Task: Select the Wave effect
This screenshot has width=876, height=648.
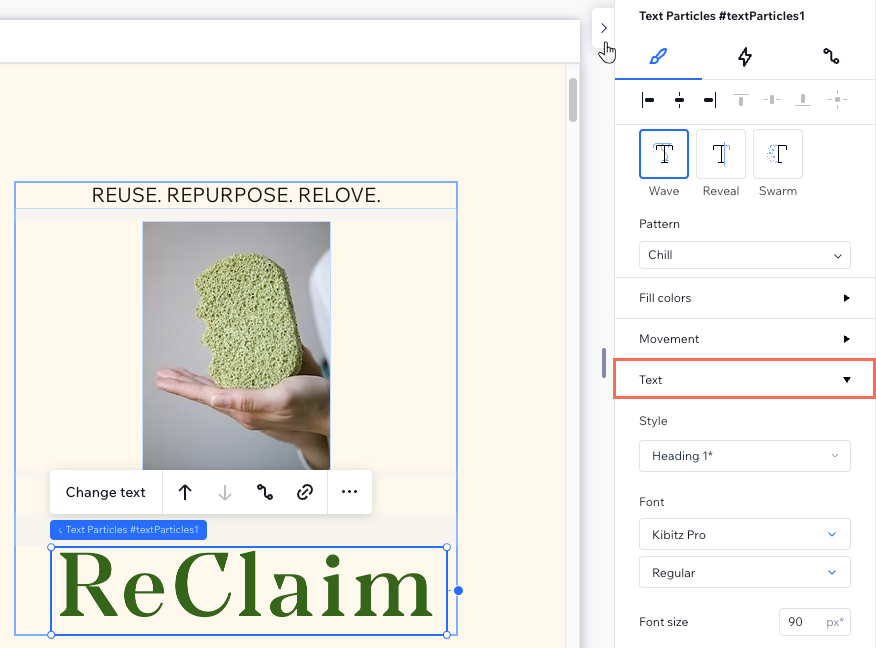Action: pyautogui.click(x=663, y=154)
